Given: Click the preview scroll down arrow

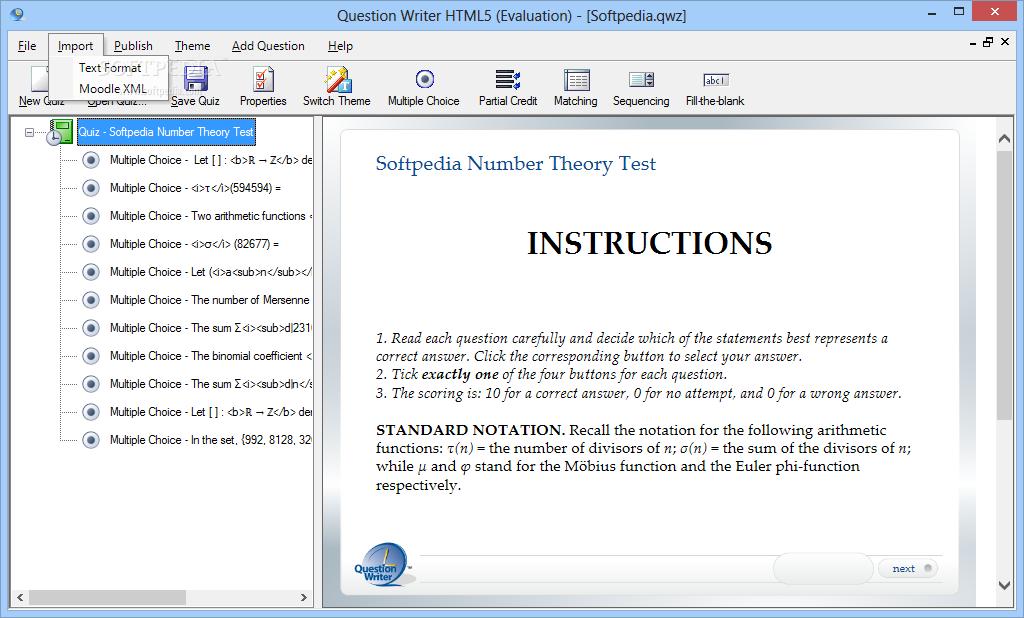Looking at the screenshot, I should 1004,585.
